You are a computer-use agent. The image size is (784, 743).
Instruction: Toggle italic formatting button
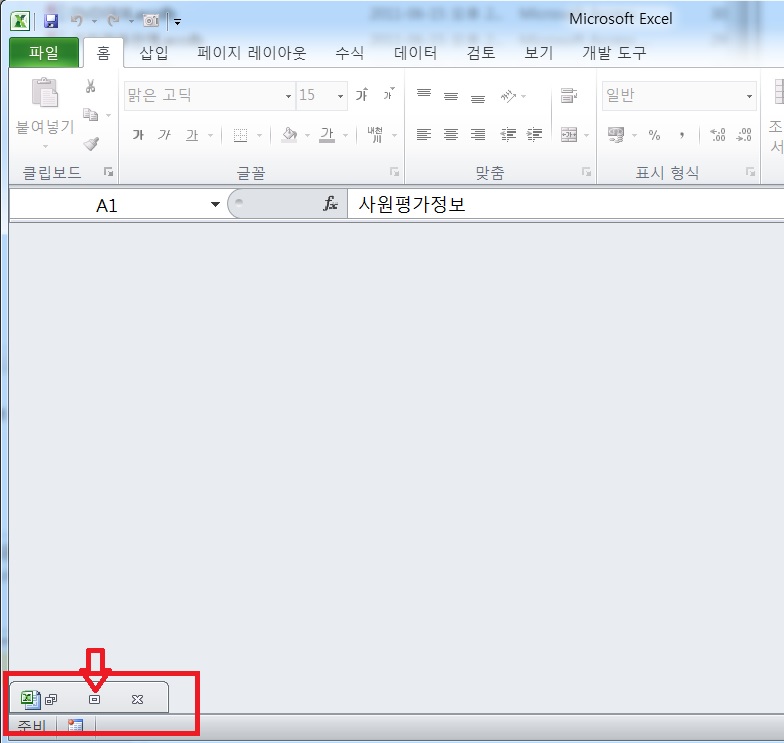[x=164, y=135]
